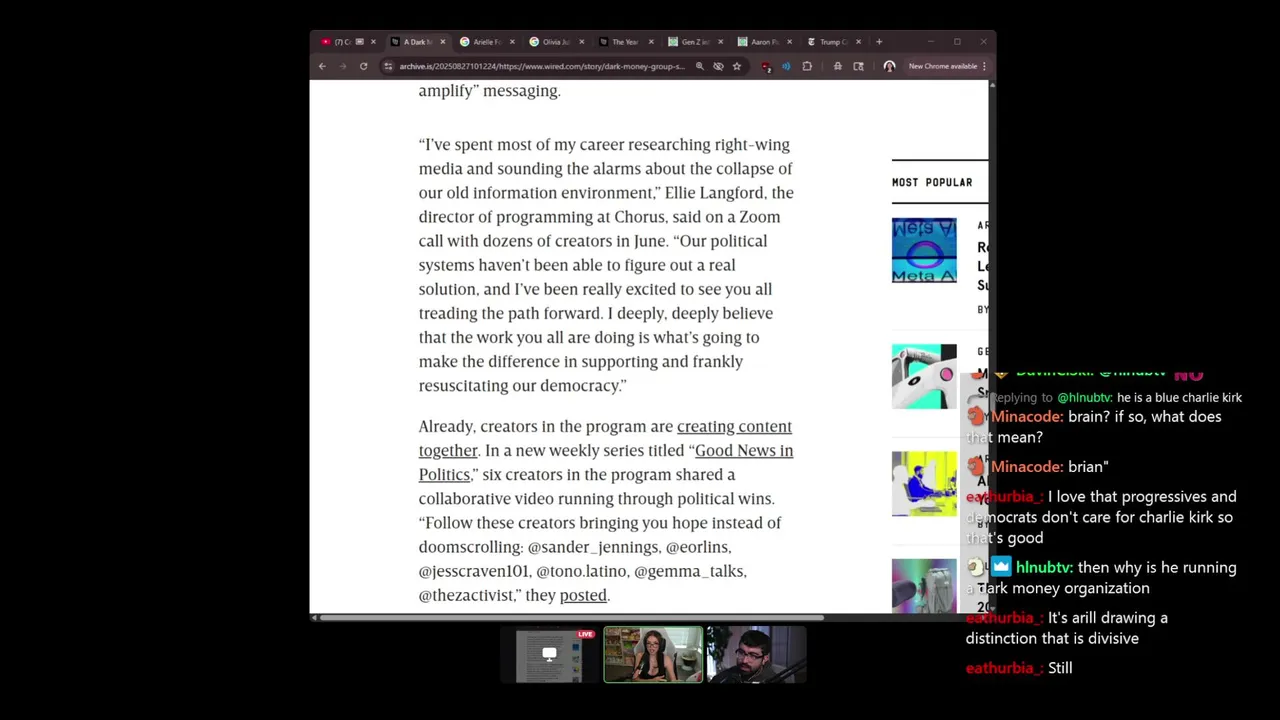Open a new browser tab
Viewport: 1280px width, 720px height.
[x=879, y=42]
